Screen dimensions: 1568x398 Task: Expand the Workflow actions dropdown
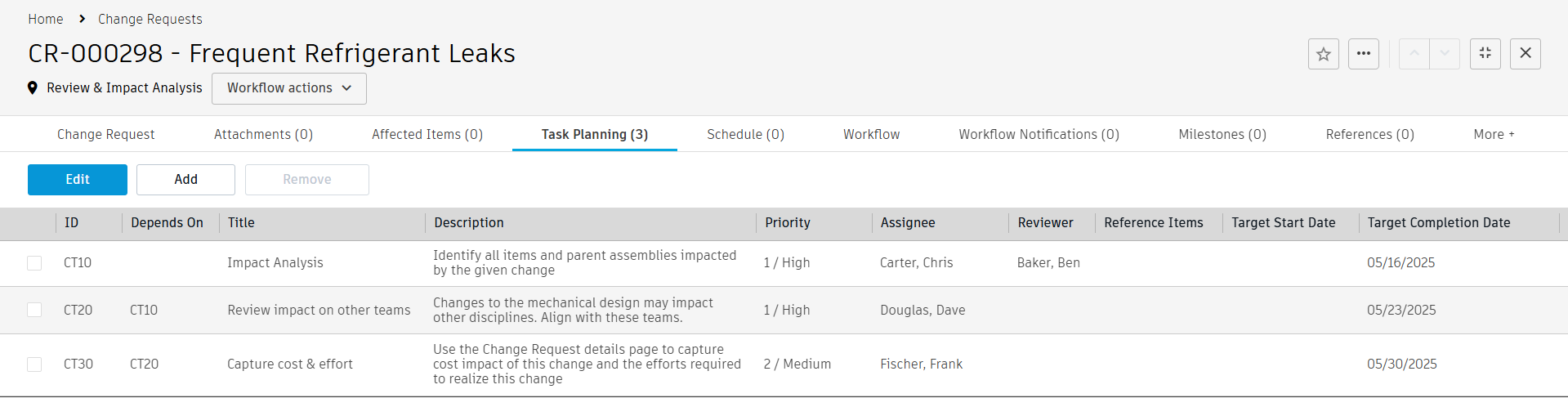coord(289,88)
